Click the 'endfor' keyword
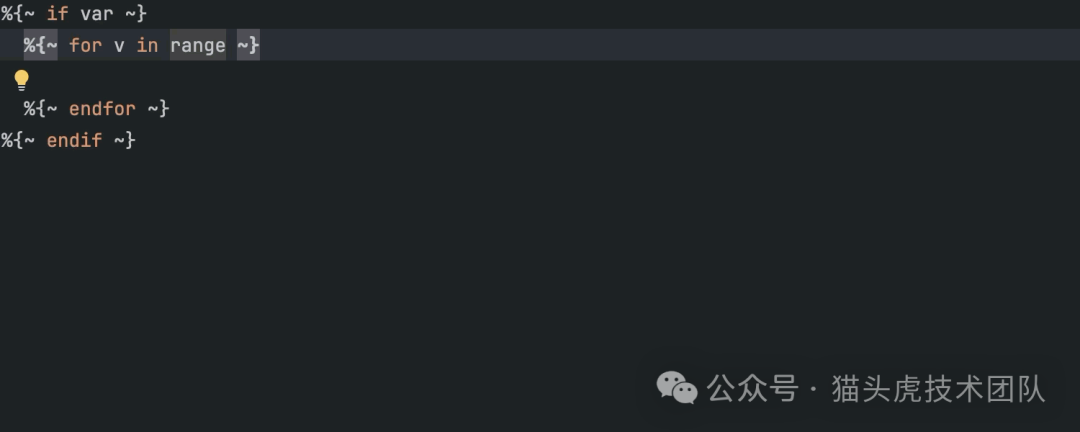Image resolution: width=1080 pixels, height=432 pixels. pos(102,108)
